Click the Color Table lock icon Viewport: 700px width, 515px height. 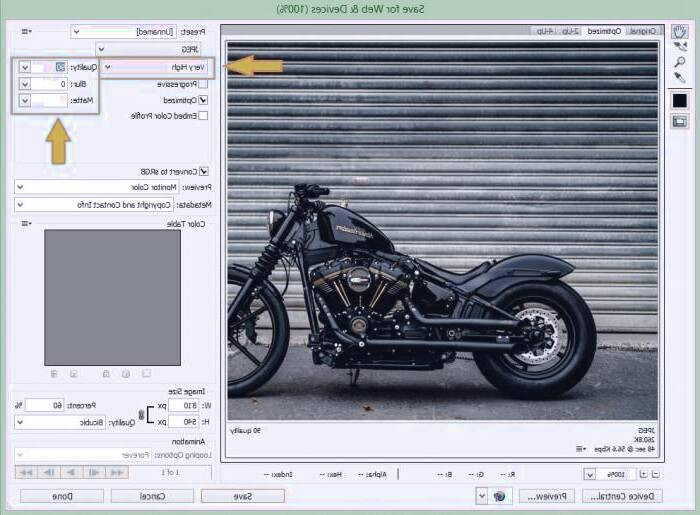tap(106, 374)
